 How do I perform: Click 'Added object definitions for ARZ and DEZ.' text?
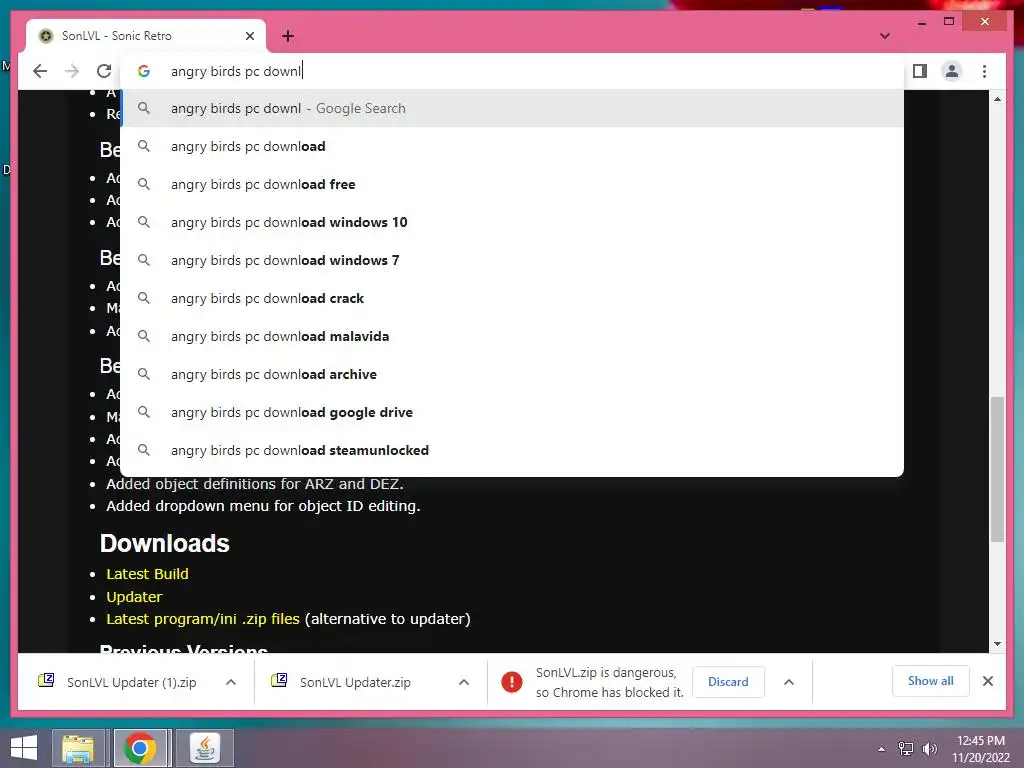point(255,484)
